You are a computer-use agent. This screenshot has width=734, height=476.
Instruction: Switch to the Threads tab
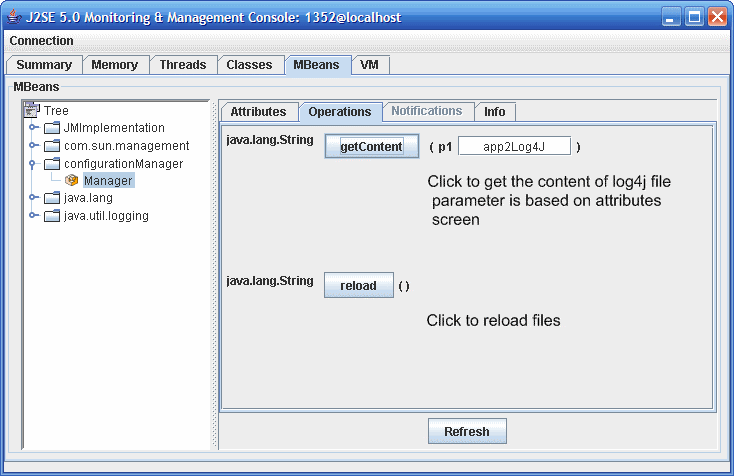click(x=182, y=65)
